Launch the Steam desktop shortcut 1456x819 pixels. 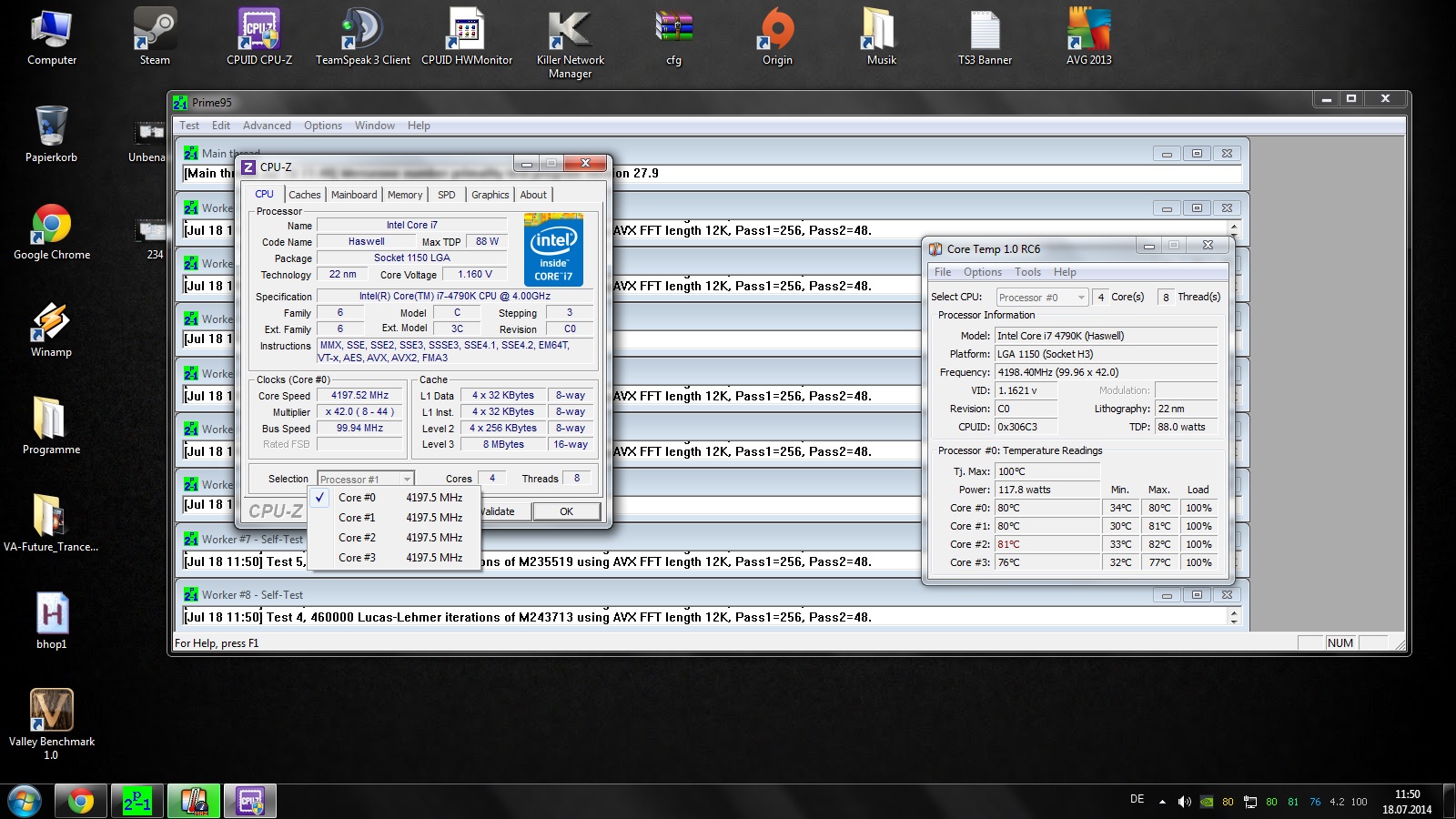[x=155, y=38]
